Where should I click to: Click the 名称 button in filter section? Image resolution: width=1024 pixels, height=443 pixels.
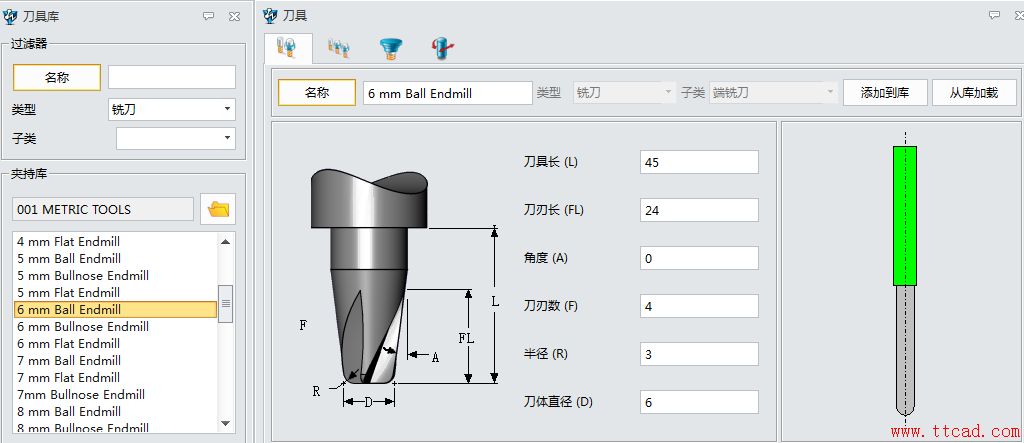(x=57, y=78)
